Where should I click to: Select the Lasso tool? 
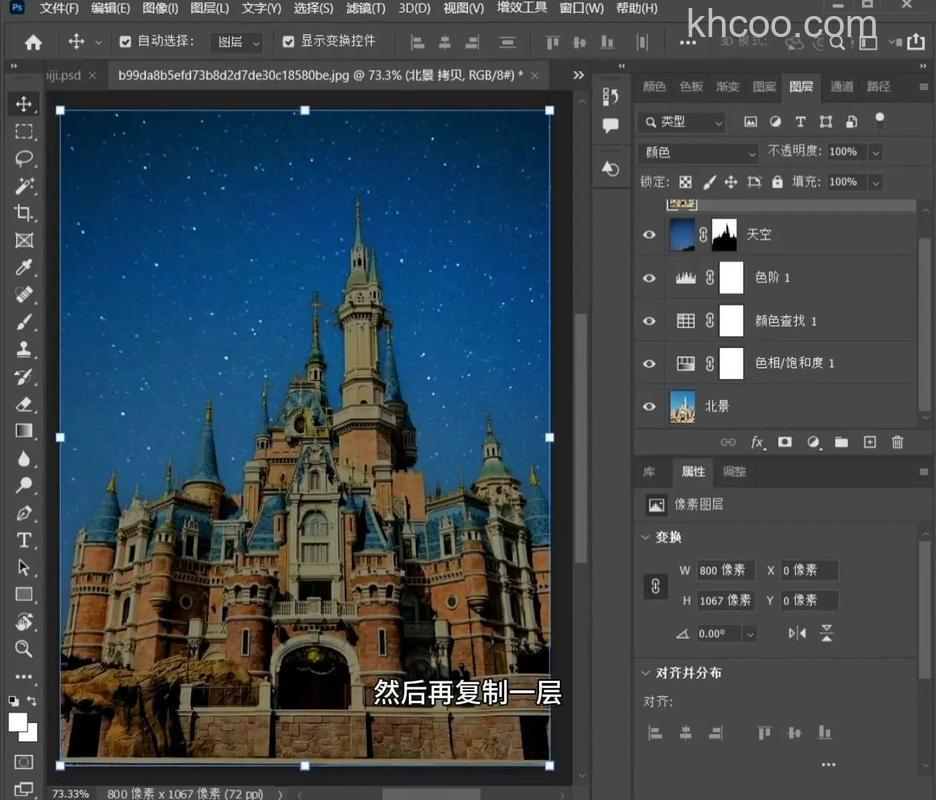click(24, 158)
